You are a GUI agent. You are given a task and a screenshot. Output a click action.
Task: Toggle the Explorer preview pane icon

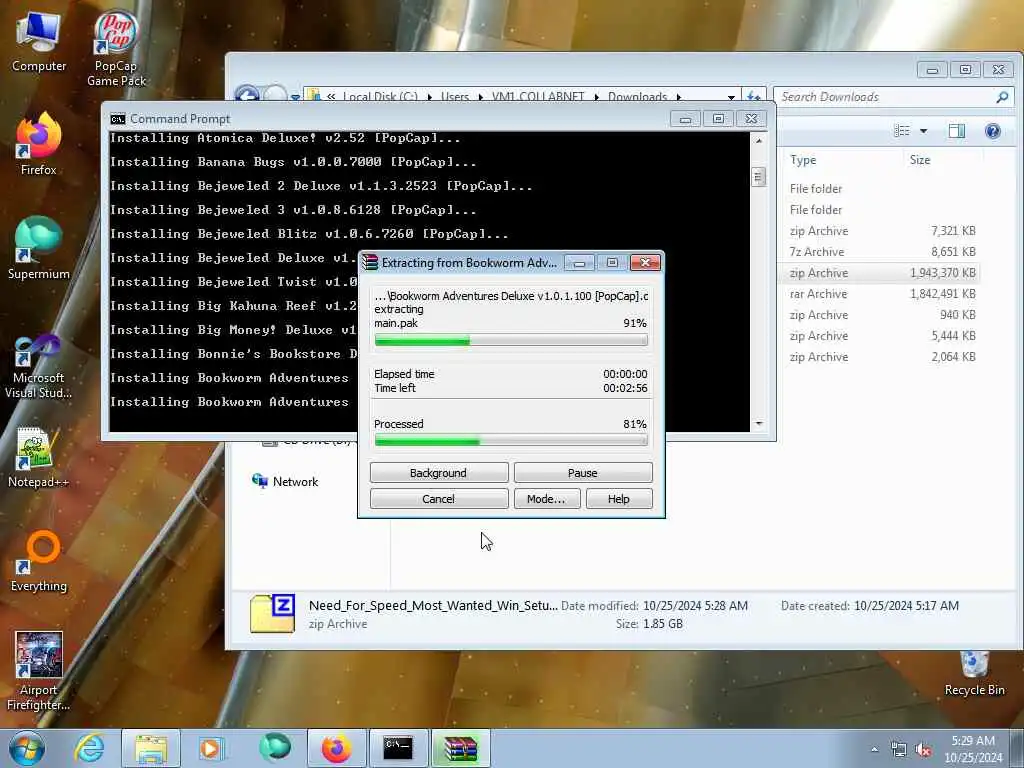(957, 131)
